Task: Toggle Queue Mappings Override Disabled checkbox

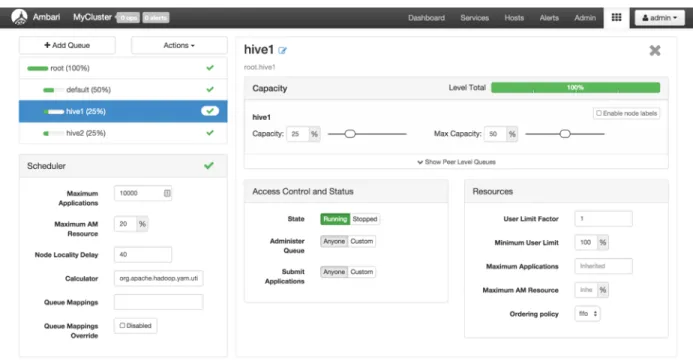Action: pos(122,326)
